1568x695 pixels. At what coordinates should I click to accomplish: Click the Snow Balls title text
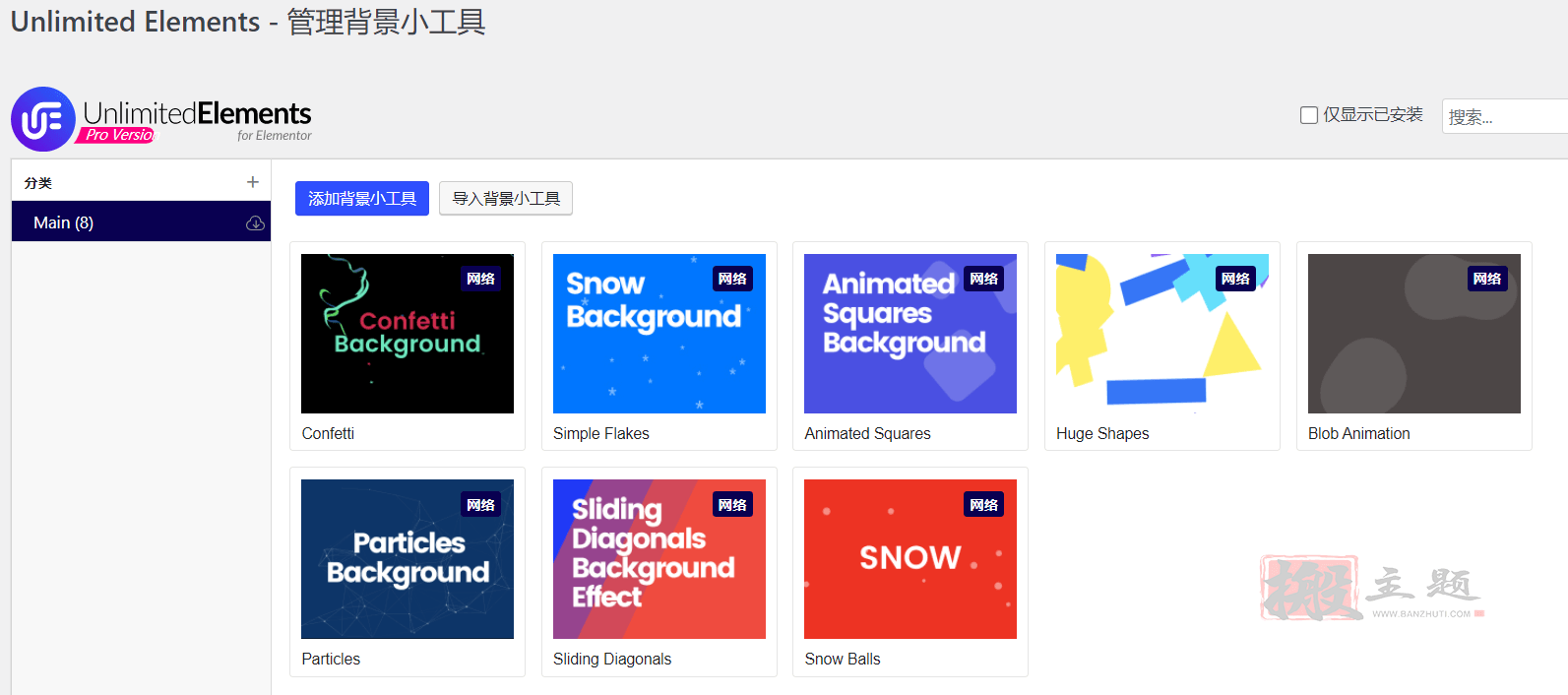(843, 659)
